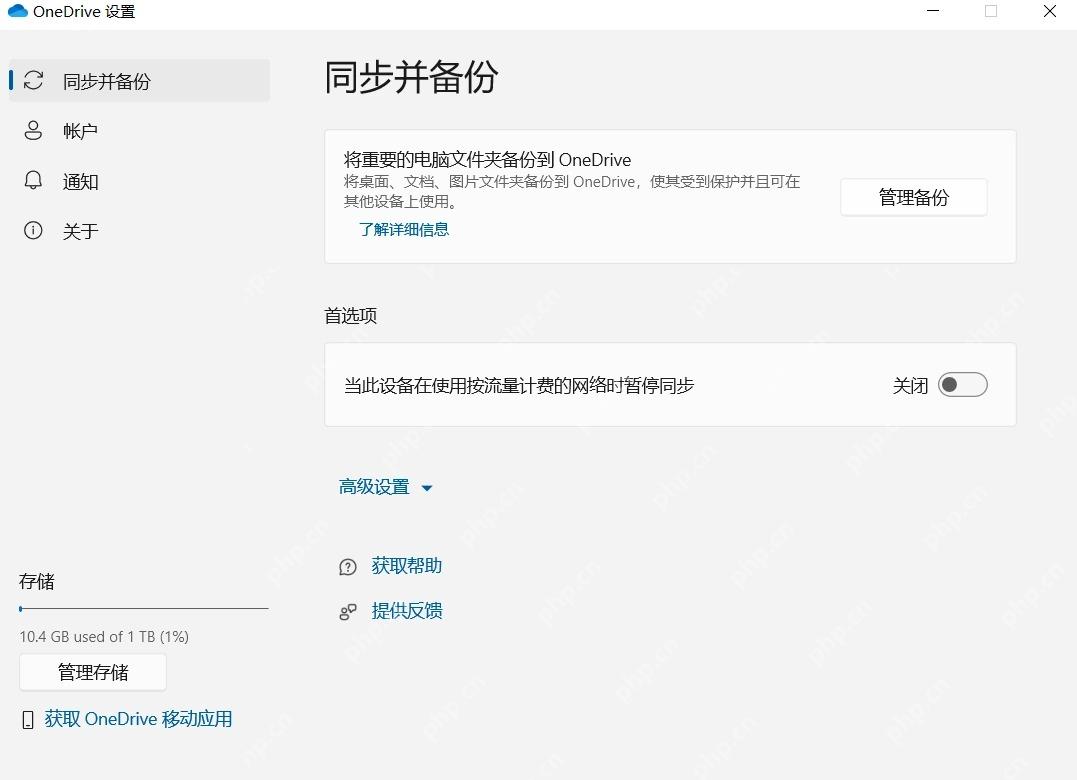Click the 高级设置 link text
This screenshot has height=780, width=1077.
374,487
